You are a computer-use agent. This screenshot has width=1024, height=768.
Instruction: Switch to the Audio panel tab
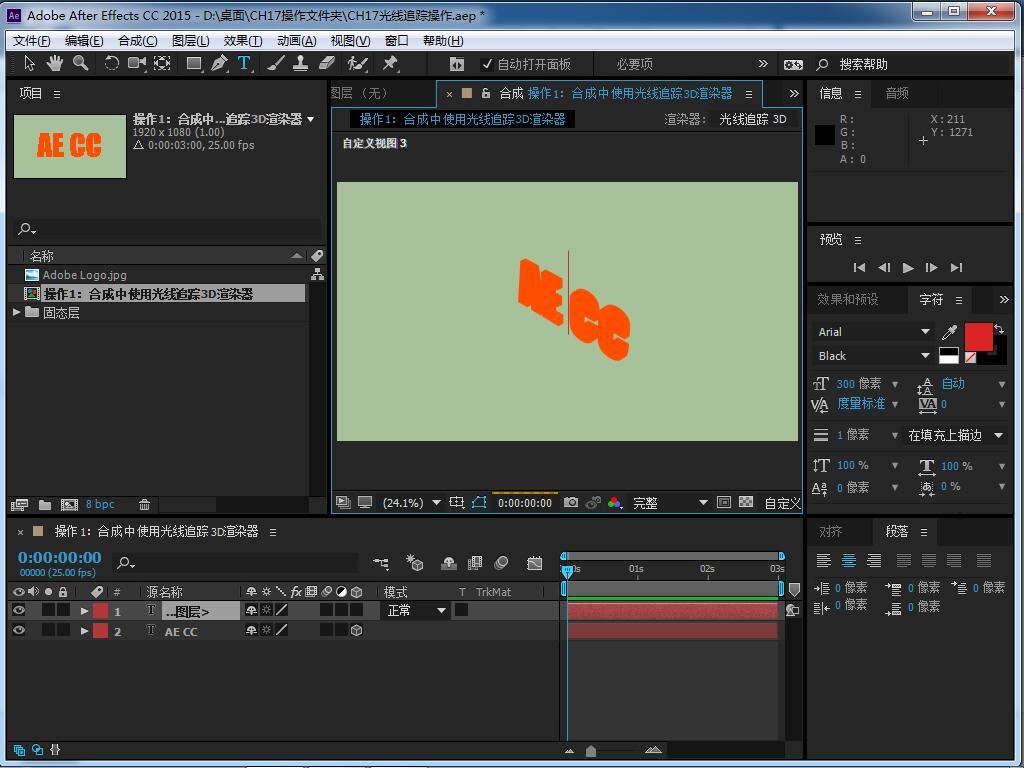(897, 93)
